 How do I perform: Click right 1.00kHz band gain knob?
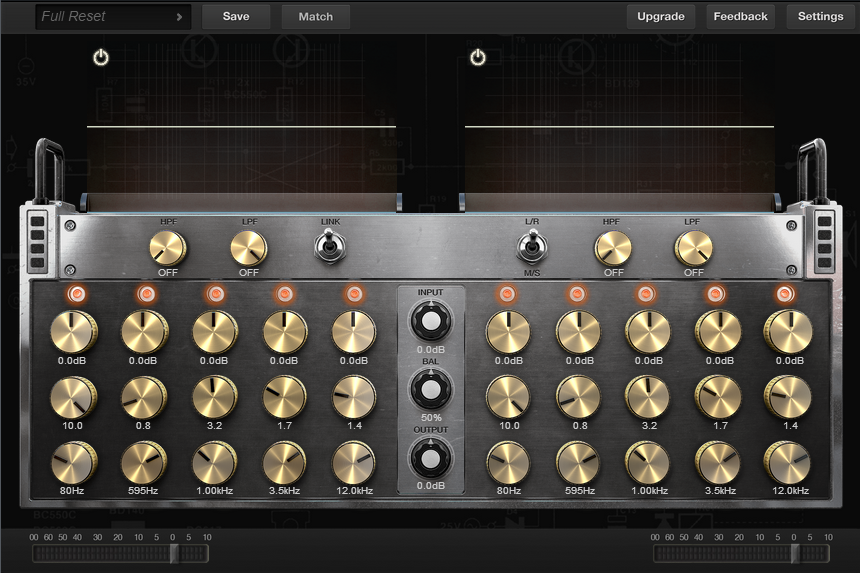pos(648,332)
